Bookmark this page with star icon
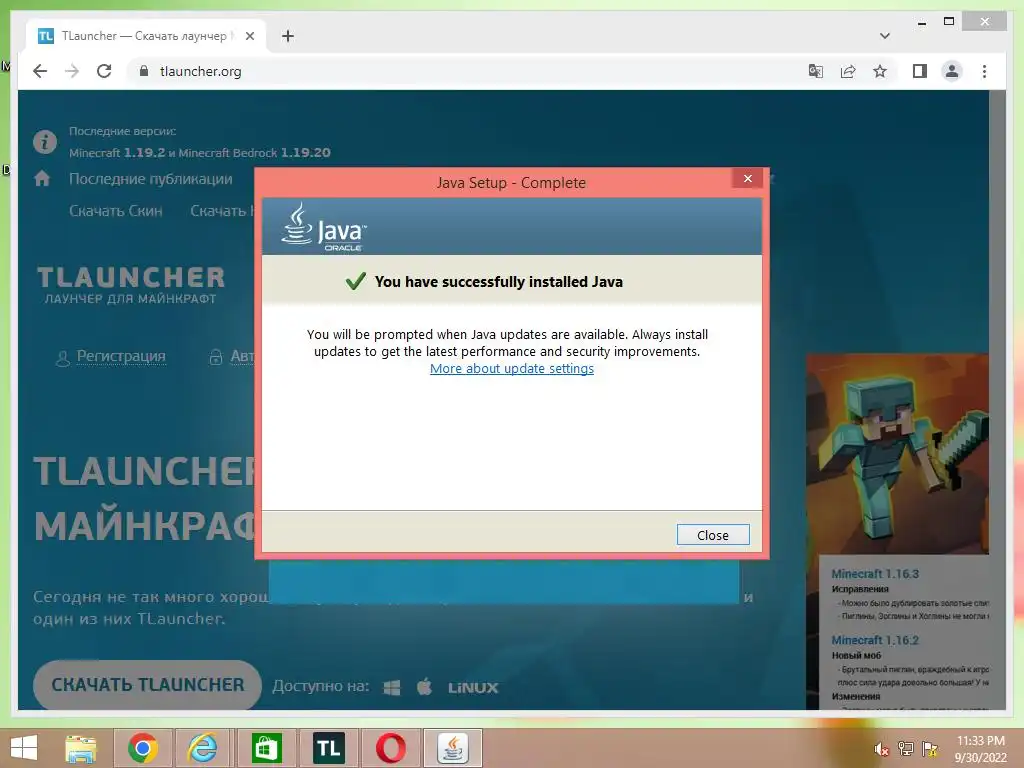This screenshot has height=768, width=1024. (x=880, y=71)
